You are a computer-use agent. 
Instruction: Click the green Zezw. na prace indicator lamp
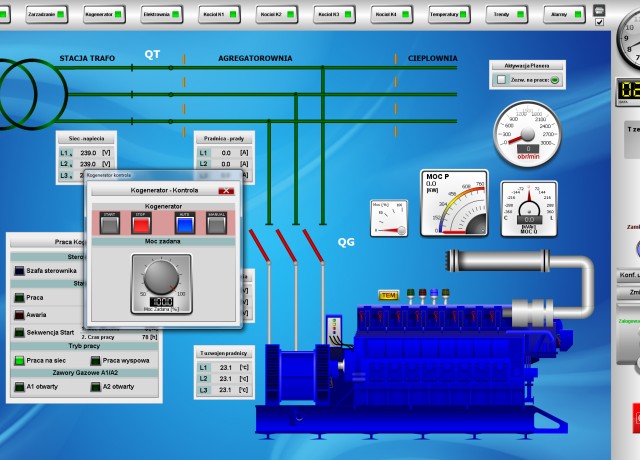pos(554,80)
